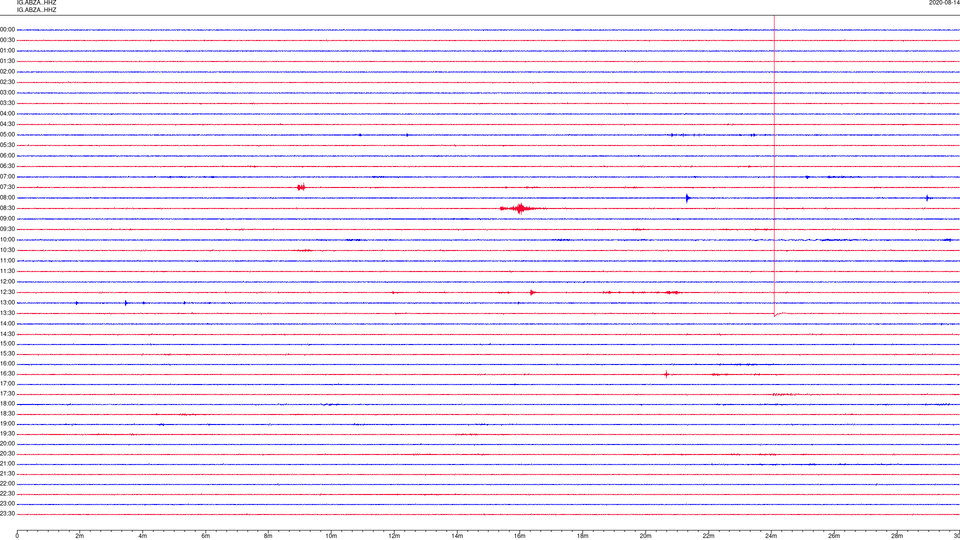Click the 23:00 time label
Screen dimensions: 960x540
click(x=7, y=504)
